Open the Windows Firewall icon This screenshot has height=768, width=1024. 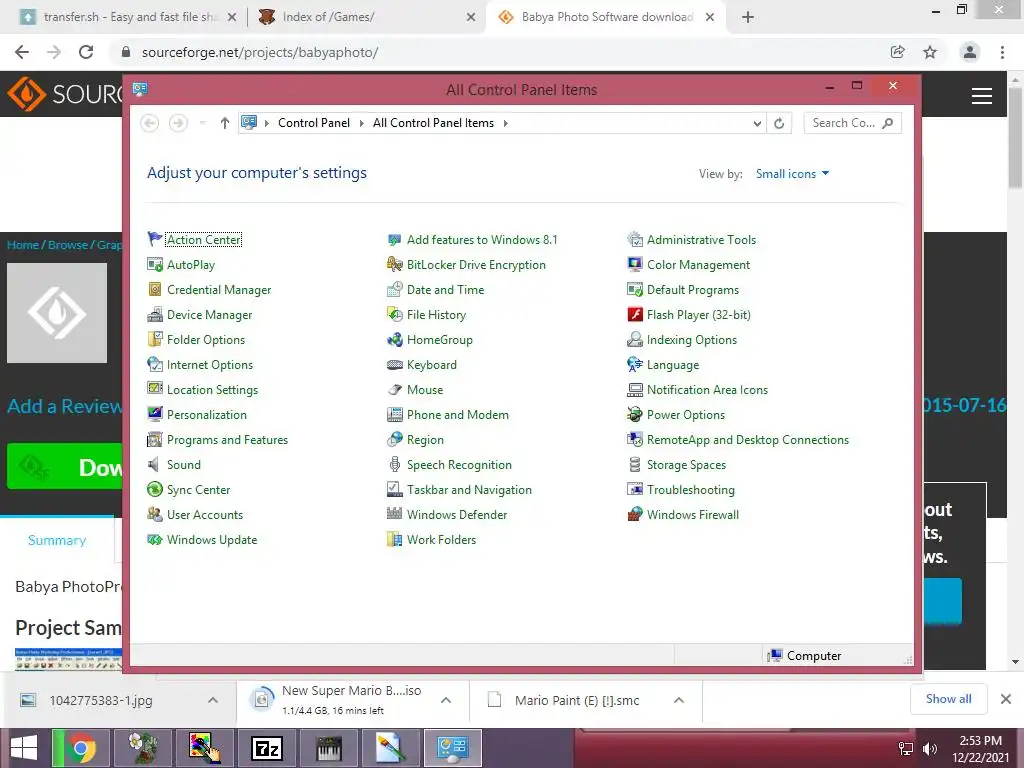tap(635, 515)
